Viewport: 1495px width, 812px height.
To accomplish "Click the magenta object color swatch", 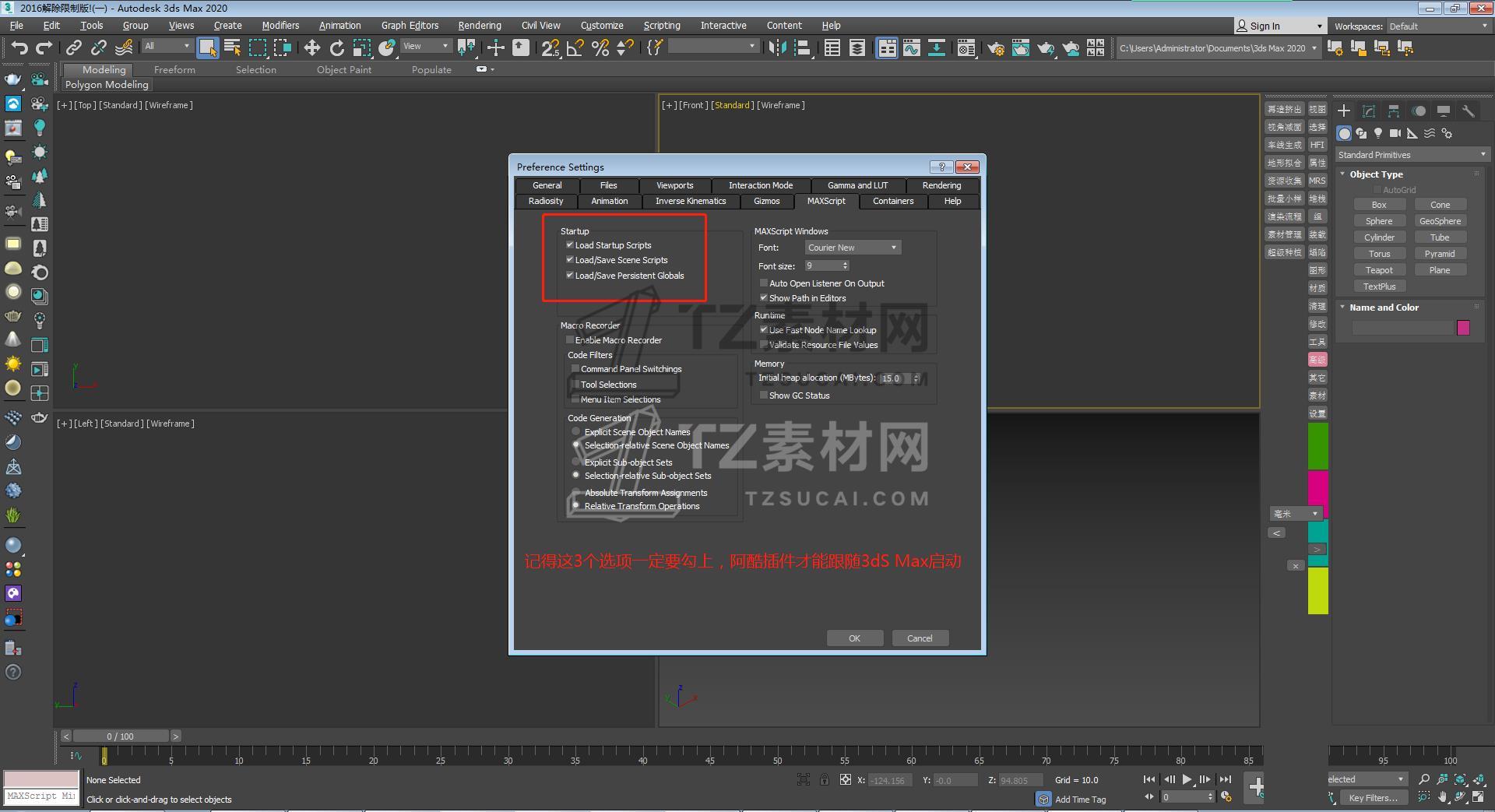I will point(1463,328).
